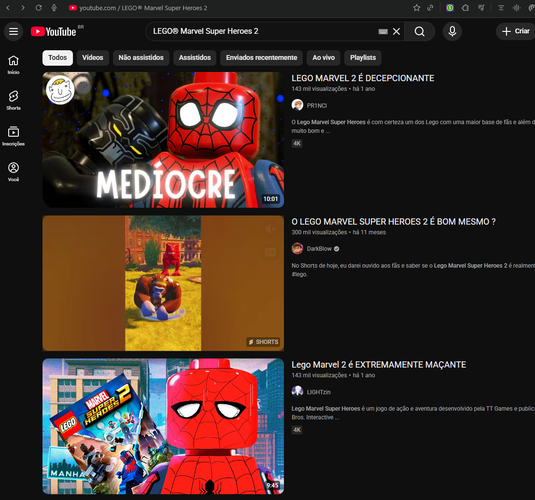Screen dimensions: 535x500
Task: Click the LIGHTzin channel avatar
Action: tap(297, 391)
